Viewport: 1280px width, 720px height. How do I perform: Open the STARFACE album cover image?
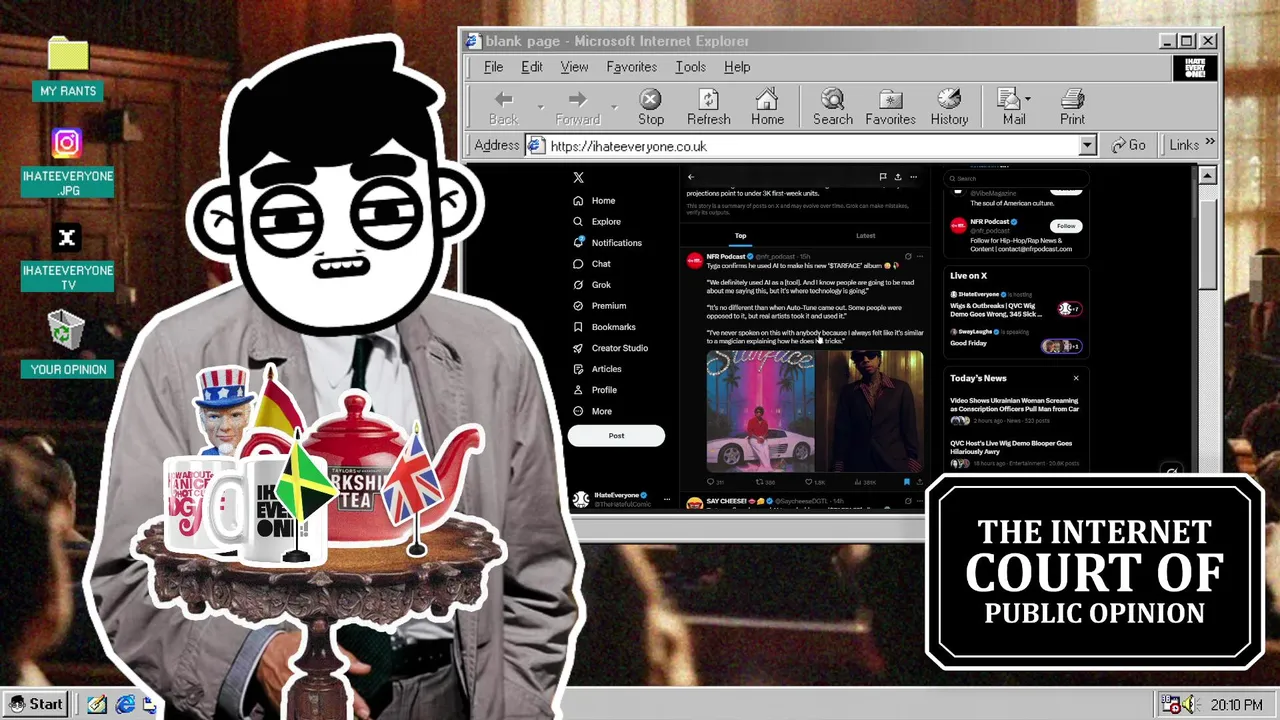tap(760, 410)
